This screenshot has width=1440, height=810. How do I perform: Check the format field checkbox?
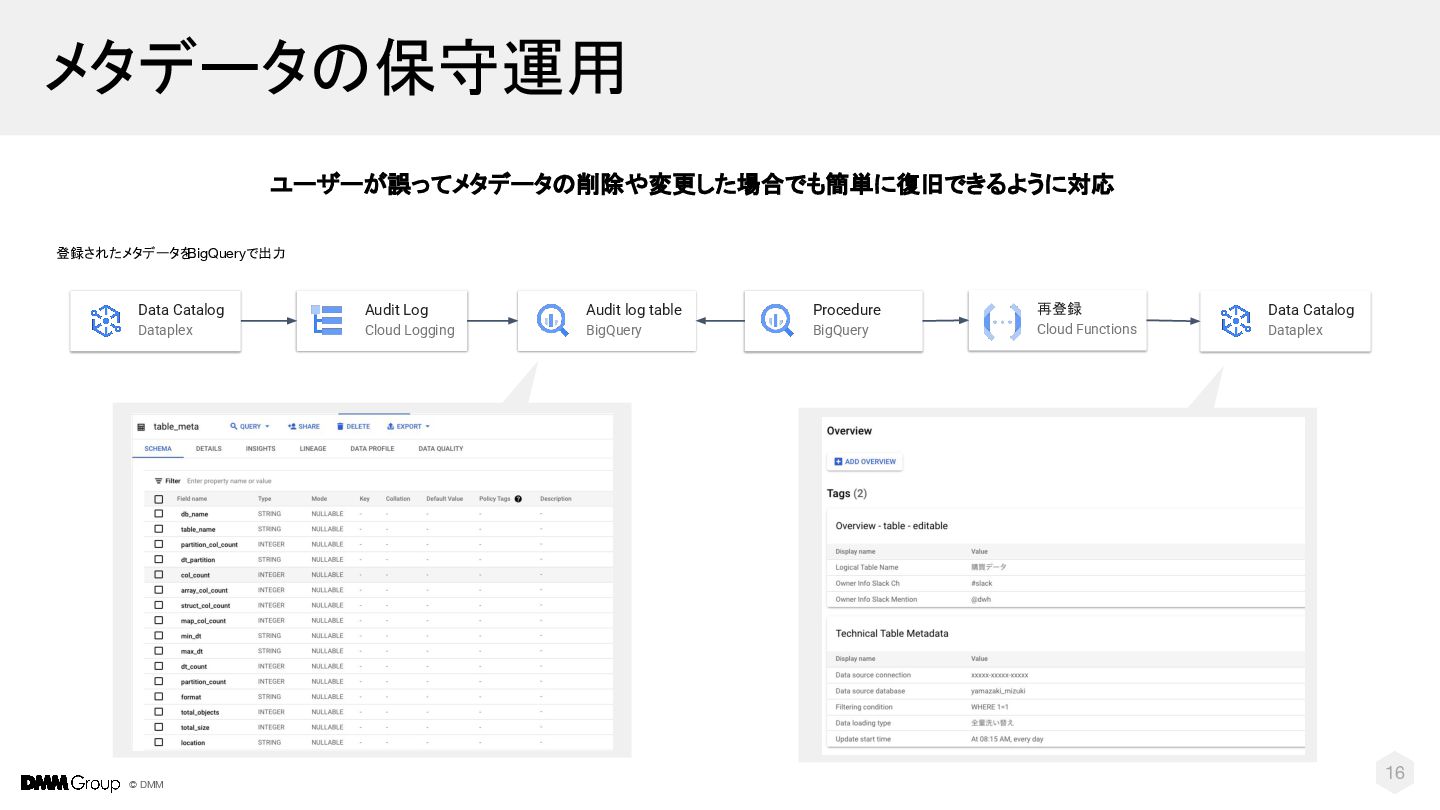(158, 697)
